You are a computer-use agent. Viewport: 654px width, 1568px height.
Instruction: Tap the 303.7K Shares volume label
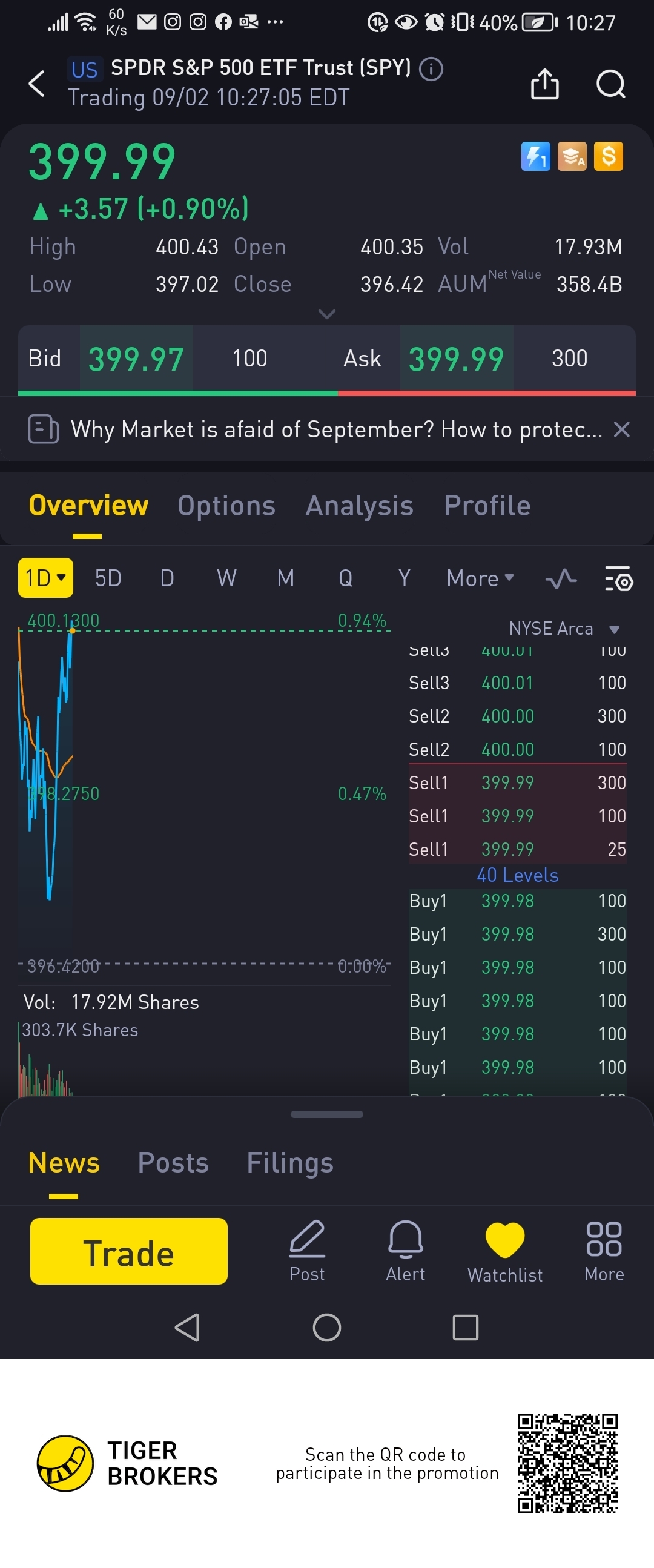[x=80, y=1030]
